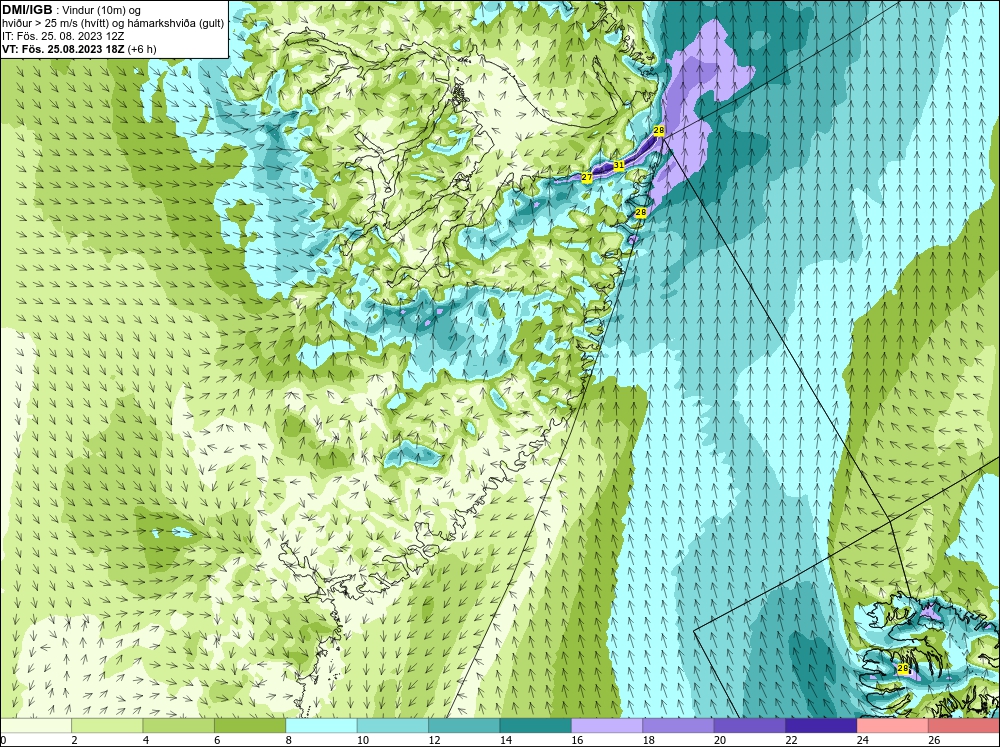Screen dimensions: 1000x747
Task: Pick the 4–6 m/s green legend swatch
Action: tap(179, 725)
